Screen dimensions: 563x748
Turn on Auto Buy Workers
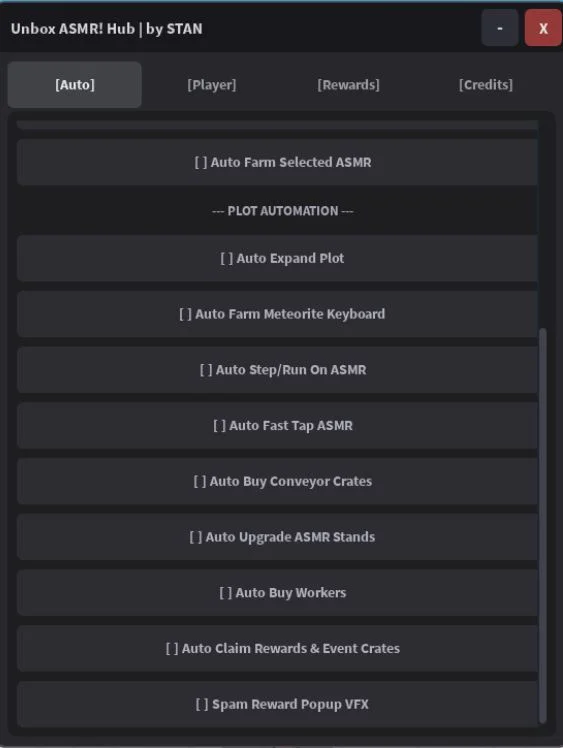click(x=277, y=593)
